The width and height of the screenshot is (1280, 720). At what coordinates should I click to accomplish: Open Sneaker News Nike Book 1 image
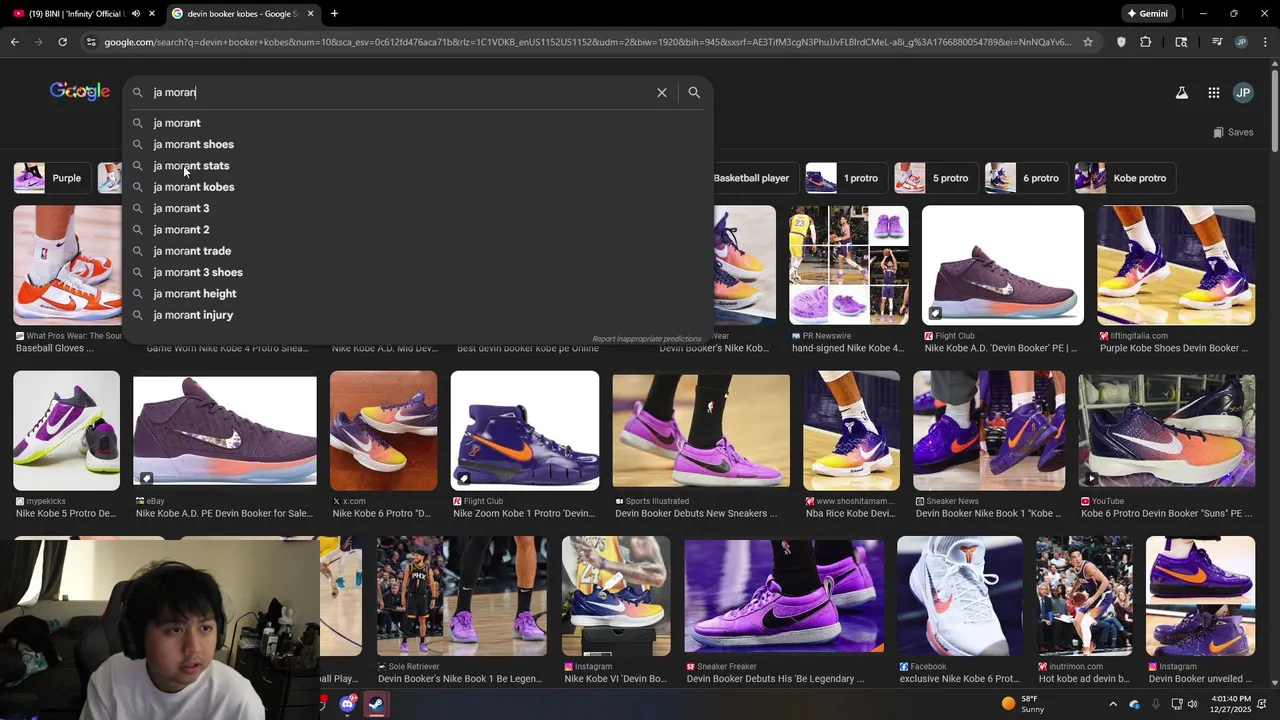pos(989,430)
